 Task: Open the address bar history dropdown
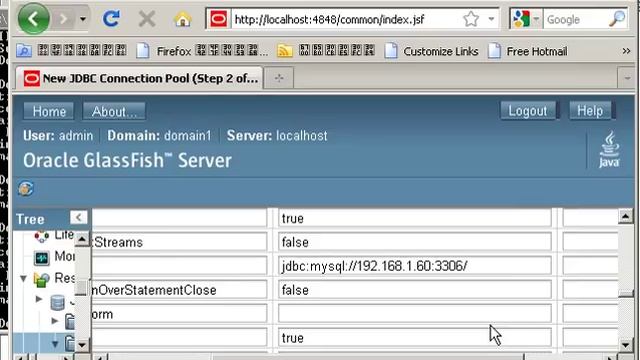point(491,19)
